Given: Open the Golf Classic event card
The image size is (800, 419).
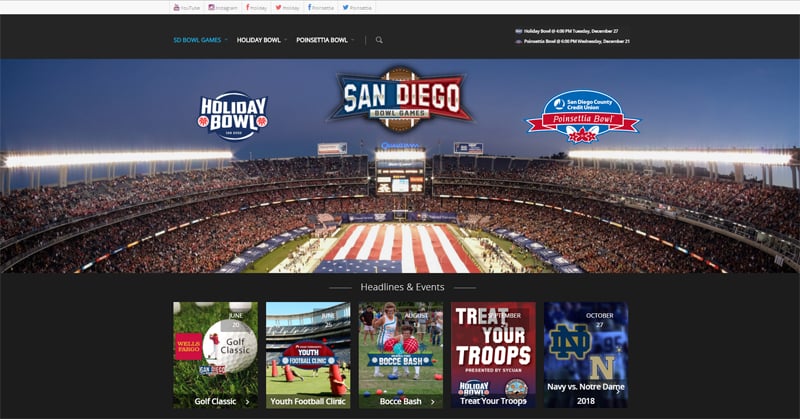Looking at the screenshot, I should (x=215, y=355).
